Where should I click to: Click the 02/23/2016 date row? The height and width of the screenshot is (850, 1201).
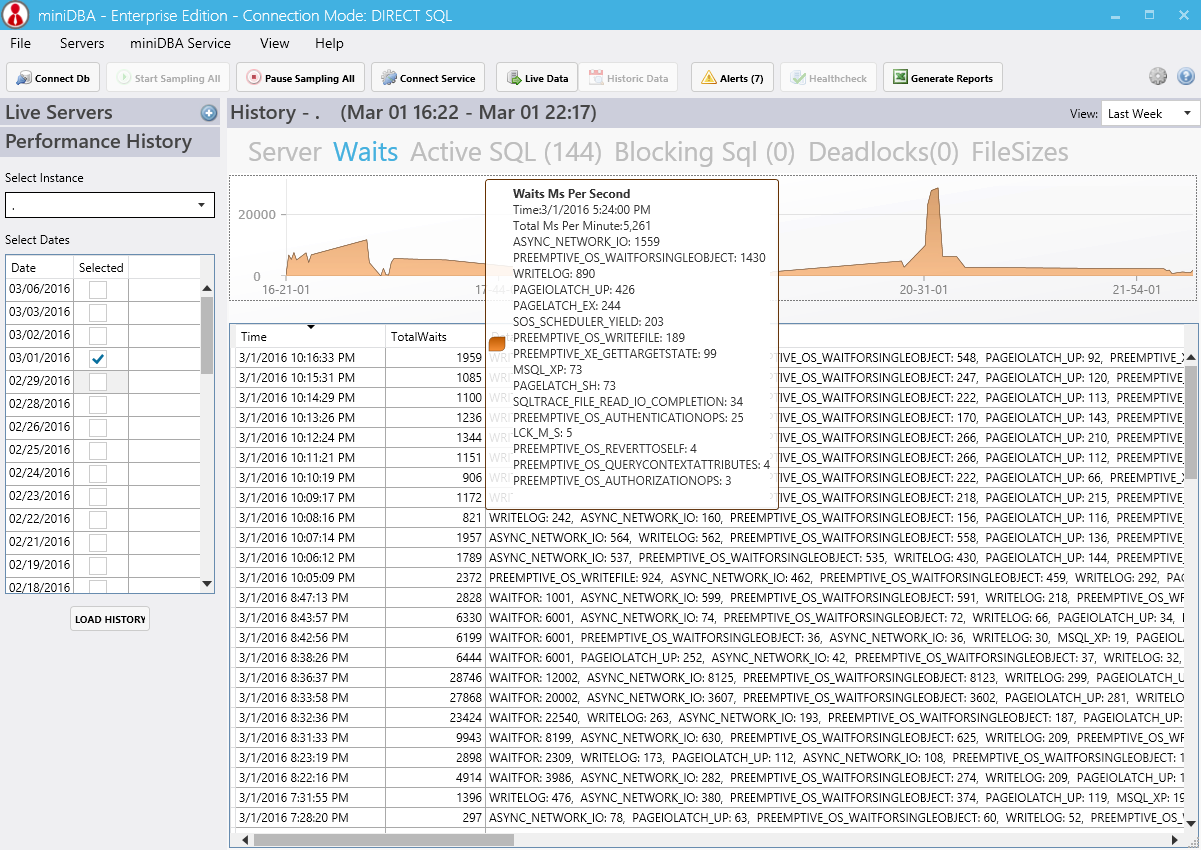pos(103,496)
